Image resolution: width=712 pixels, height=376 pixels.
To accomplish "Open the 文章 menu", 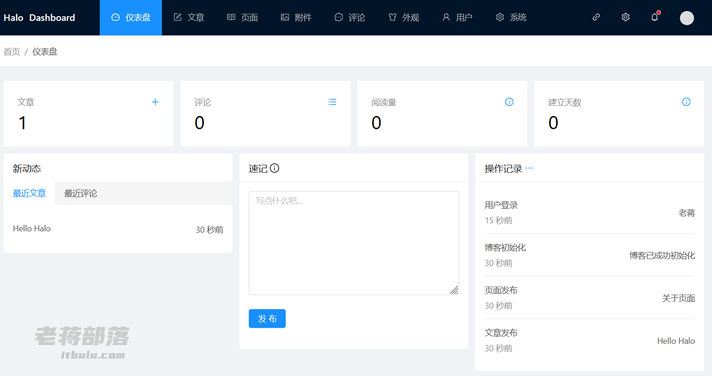I will (x=189, y=17).
